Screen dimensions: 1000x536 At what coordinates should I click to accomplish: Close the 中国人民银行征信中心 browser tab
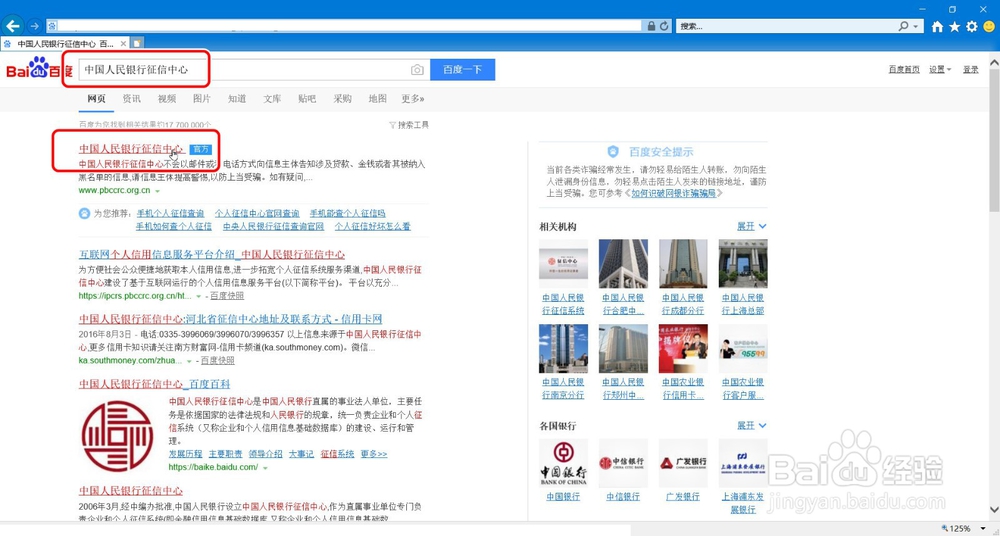pyautogui.click(x=123, y=43)
